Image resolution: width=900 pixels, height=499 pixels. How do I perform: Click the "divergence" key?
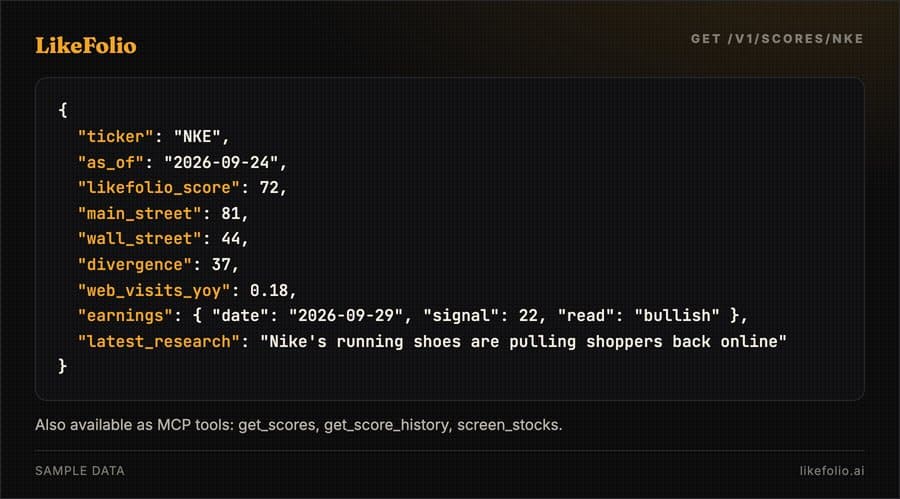(135, 265)
